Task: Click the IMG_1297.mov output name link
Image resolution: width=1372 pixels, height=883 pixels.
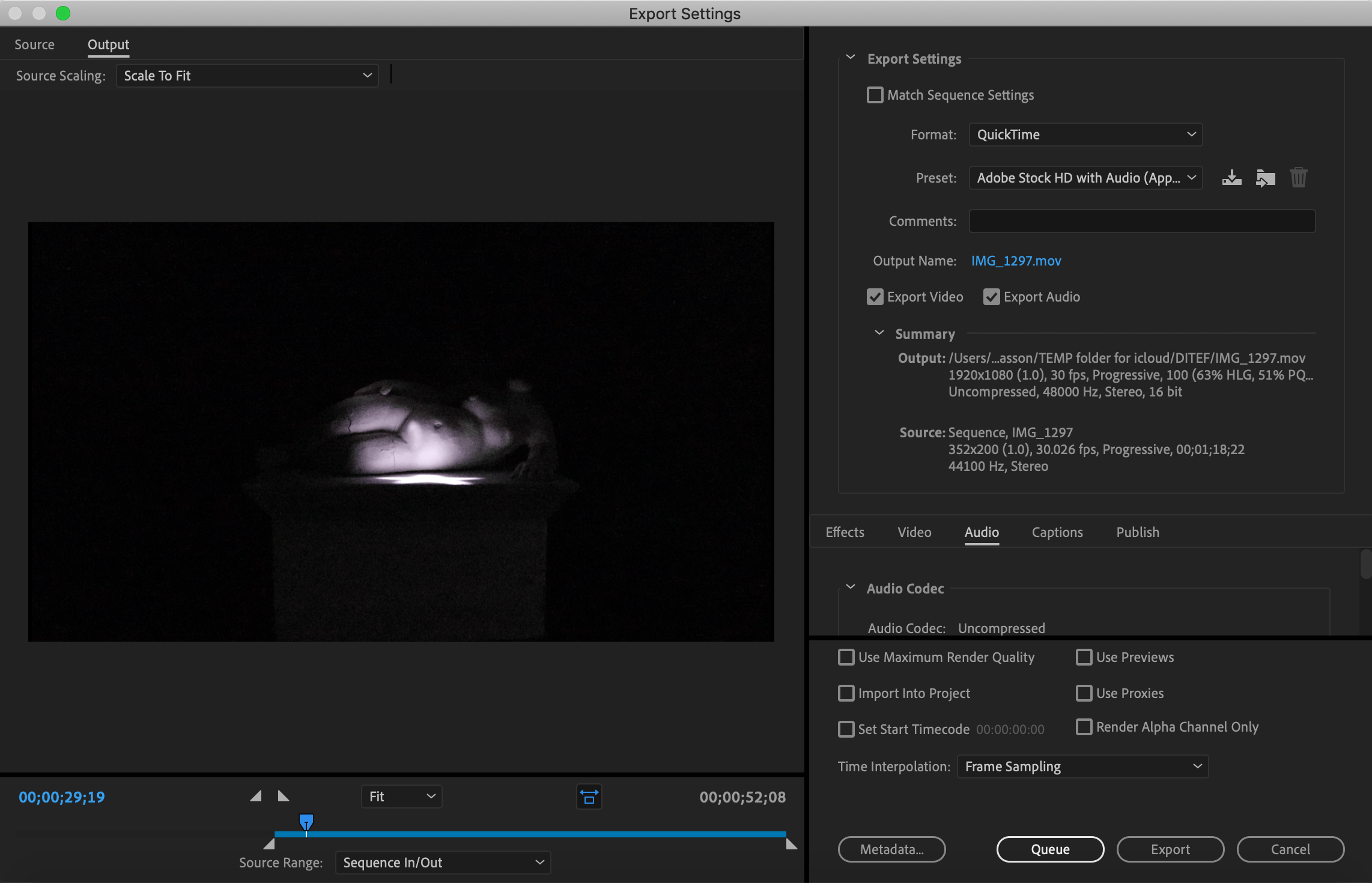Action: coord(1015,261)
